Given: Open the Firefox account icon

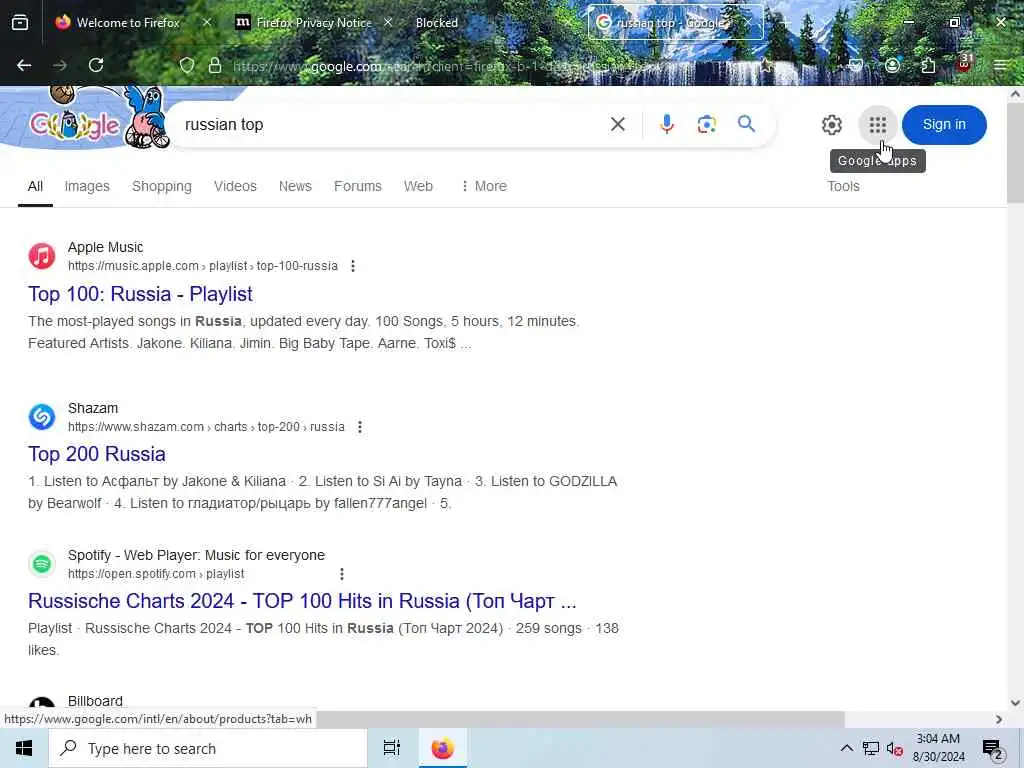Looking at the screenshot, I should [892, 65].
